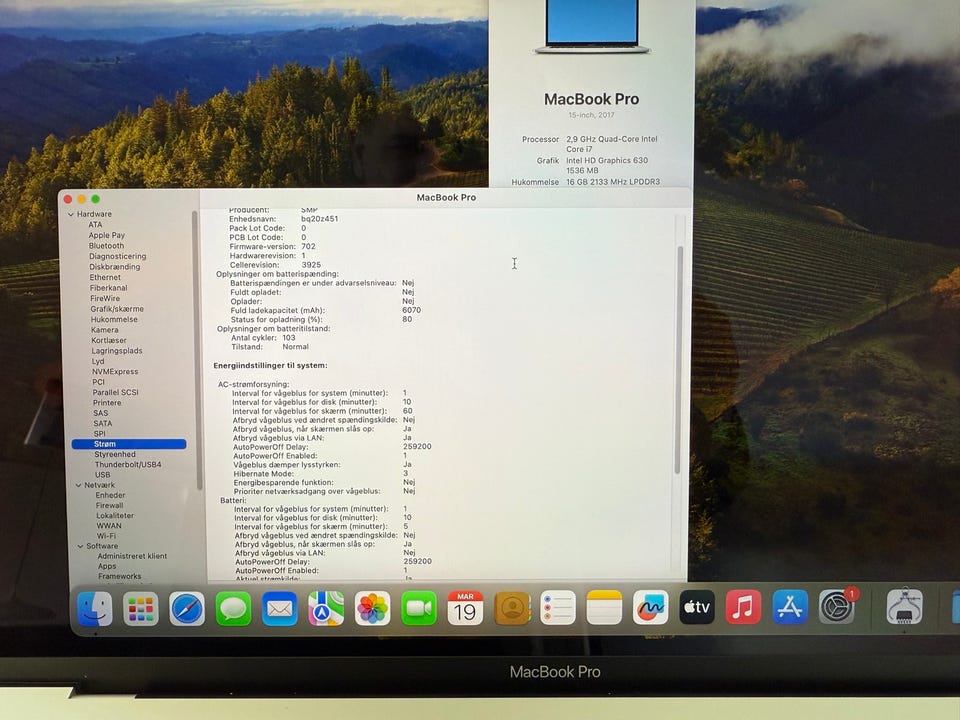The width and height of the screenshot is (960, 720).
Task: Select PCI in sidebar
Action: click(99, 382)
